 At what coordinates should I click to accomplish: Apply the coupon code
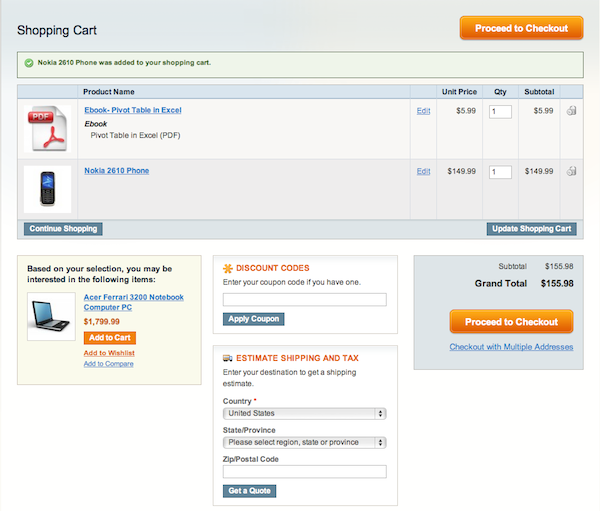253,319
